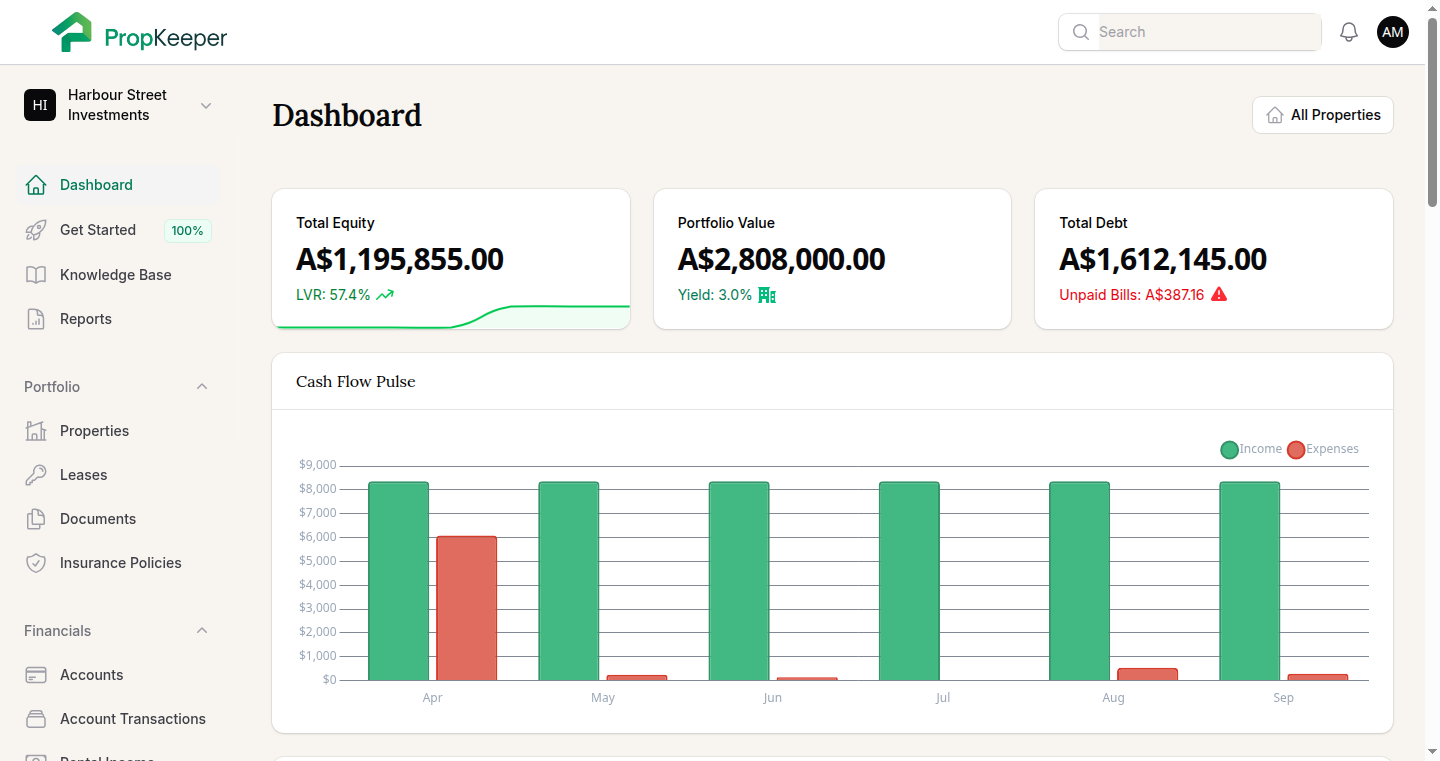Click the April income green bar
The height and width of the screenshot is (761, 1440).
[398, 581]
